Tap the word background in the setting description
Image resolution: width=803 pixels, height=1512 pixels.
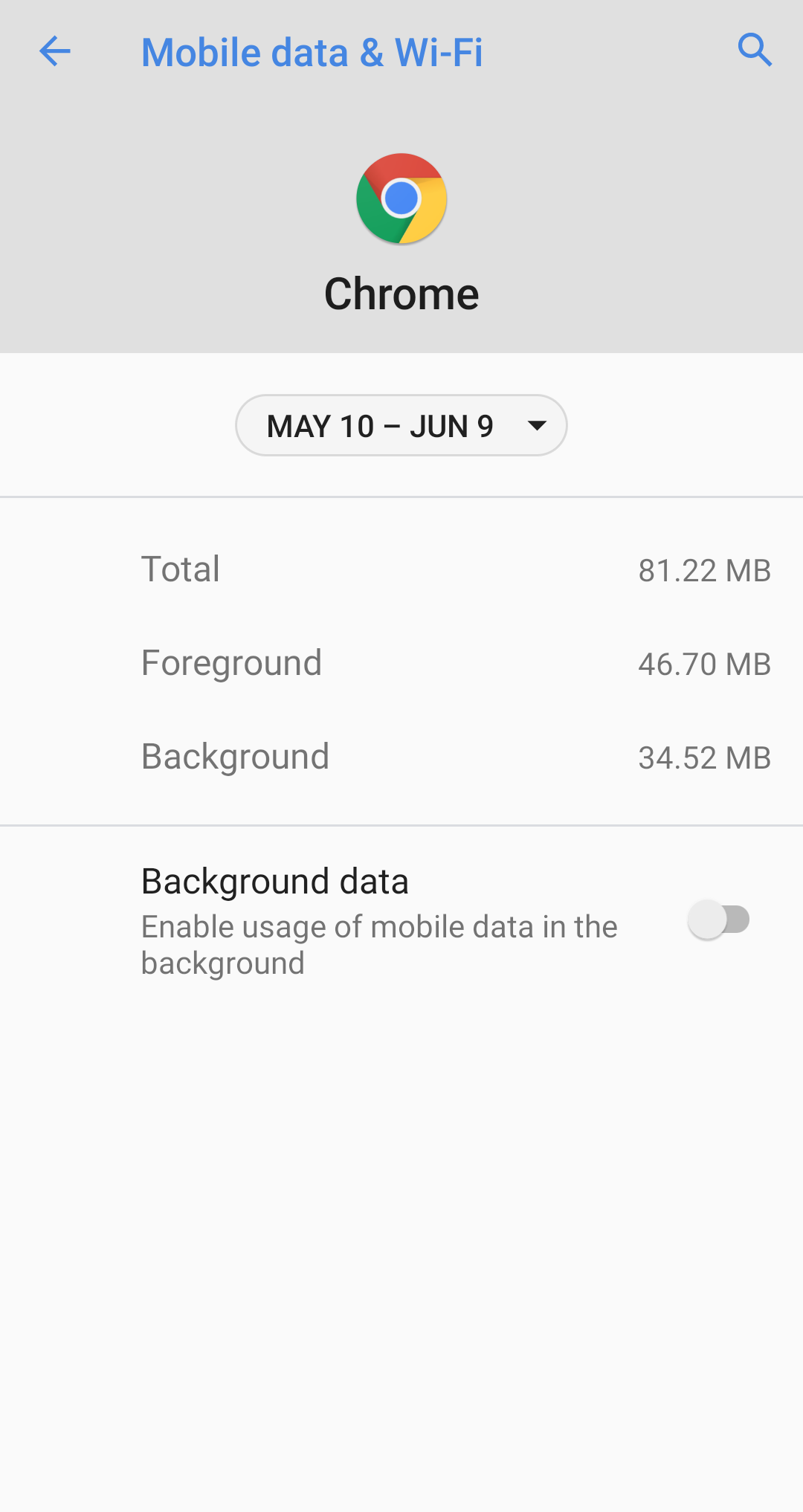point(223,963)
